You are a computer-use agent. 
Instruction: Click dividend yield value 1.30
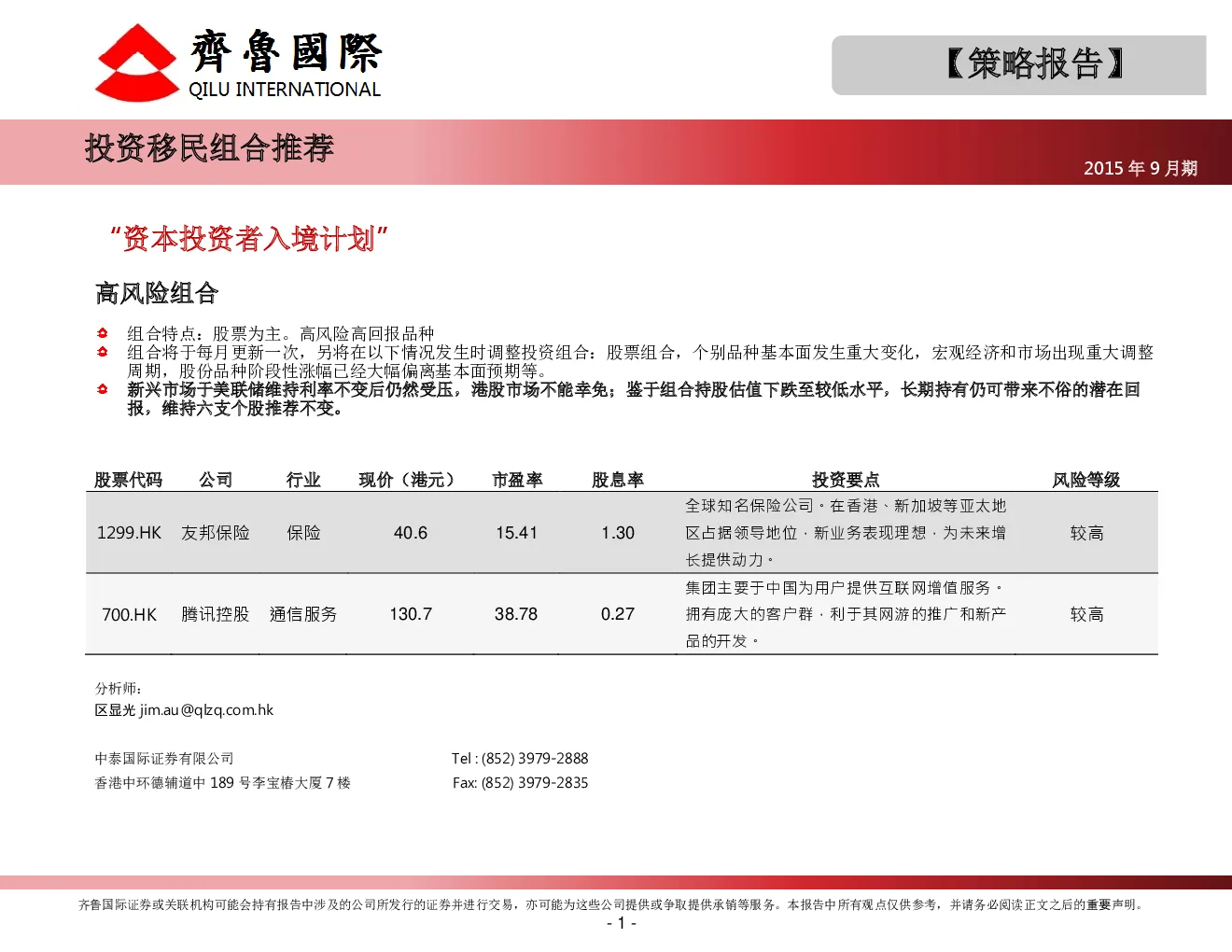[x=618, y=533]
